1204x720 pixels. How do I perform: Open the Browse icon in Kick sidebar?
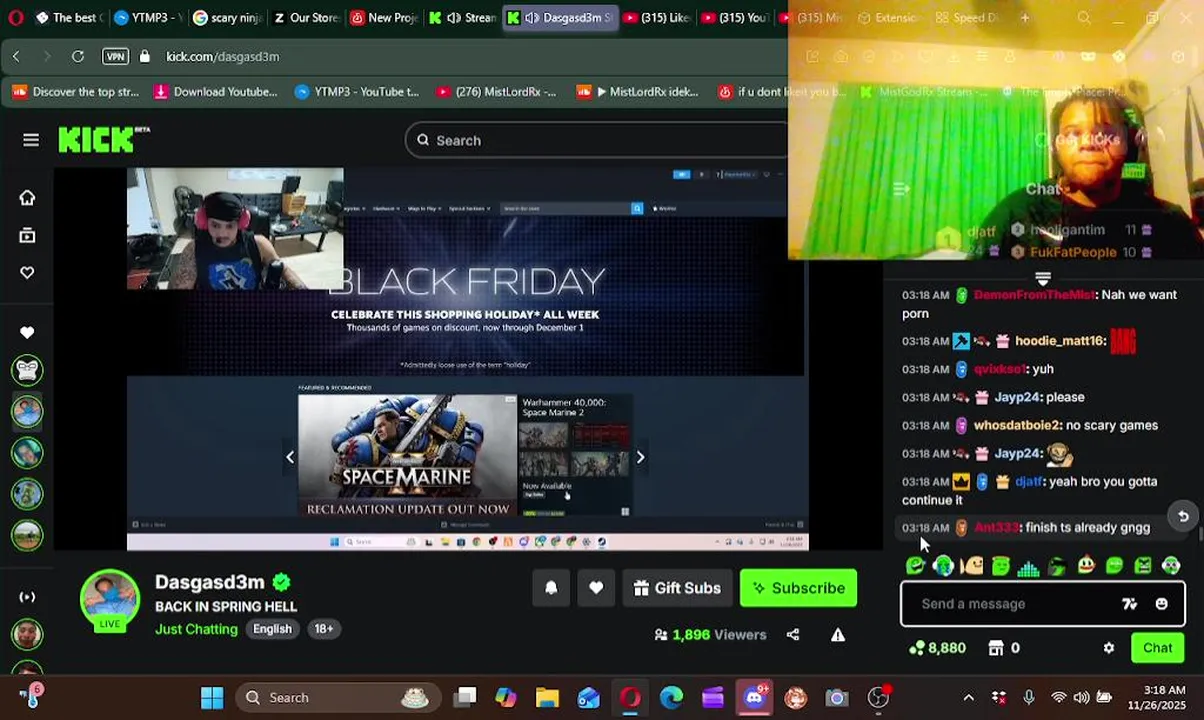[27, 236]
